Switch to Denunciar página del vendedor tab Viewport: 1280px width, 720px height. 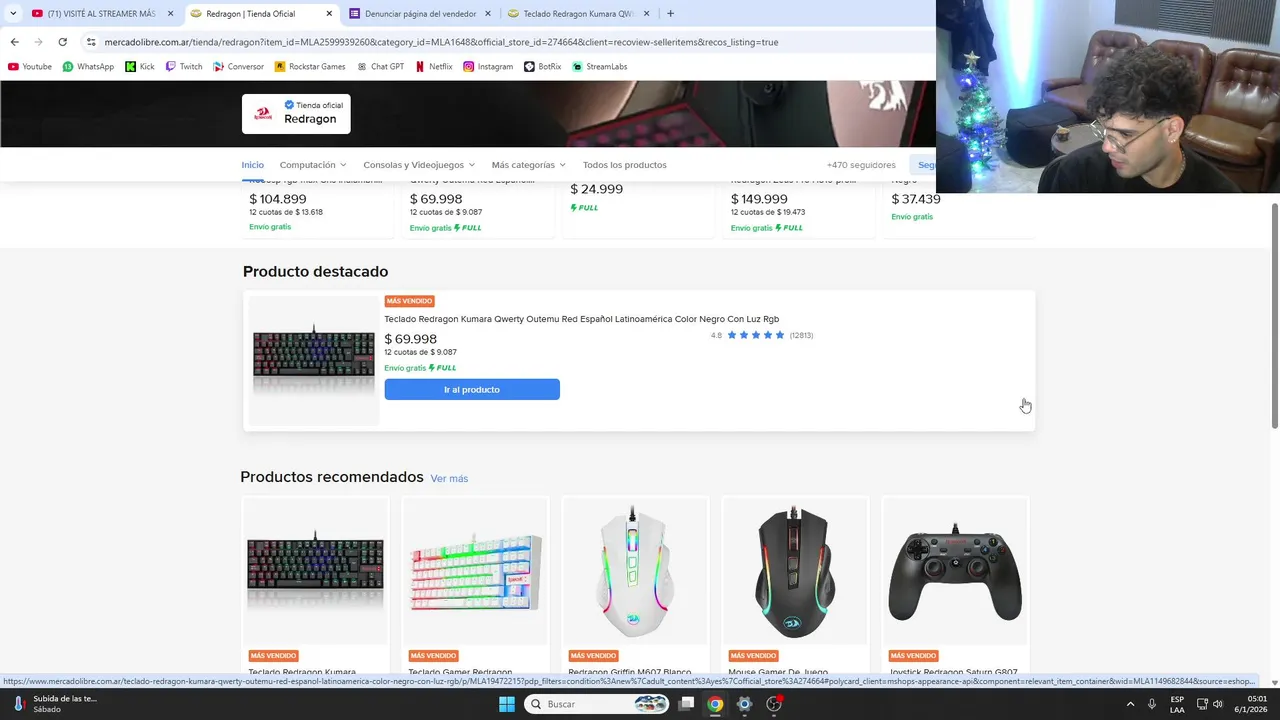click(x=420, y=14)
